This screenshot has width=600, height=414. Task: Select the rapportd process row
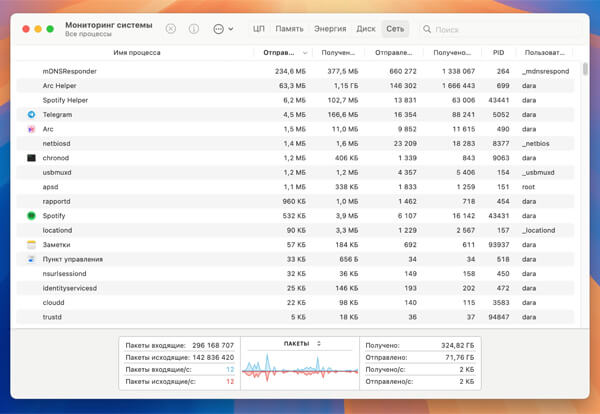click(295, 201)
